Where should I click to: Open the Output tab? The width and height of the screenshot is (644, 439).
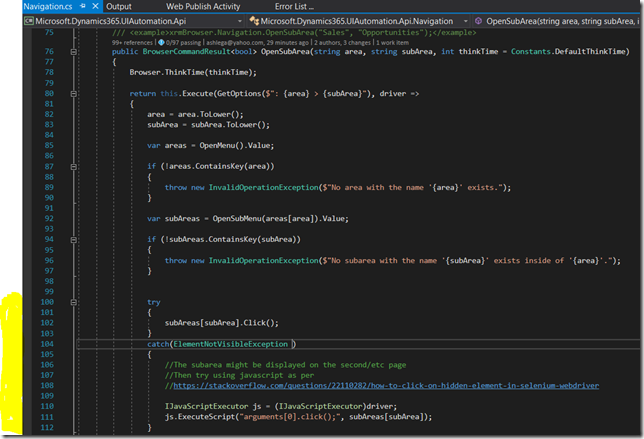pyautogui.click(x=119, y=7)
